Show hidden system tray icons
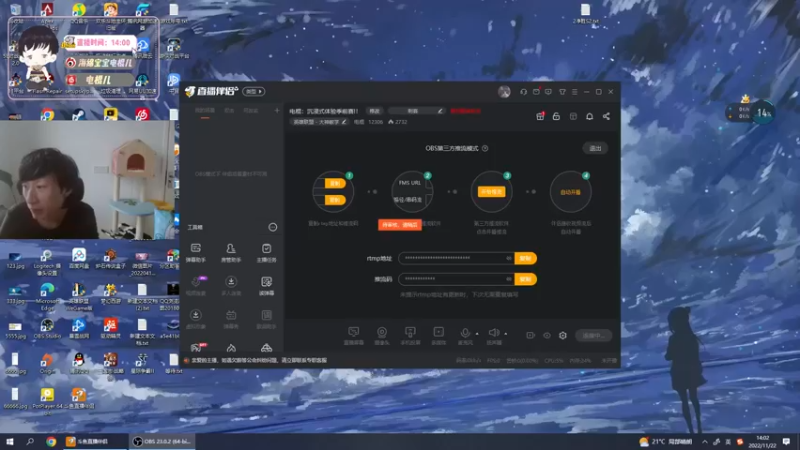This screenshot has height=450, width=800. pyautogui.click(x=705, y=442)
